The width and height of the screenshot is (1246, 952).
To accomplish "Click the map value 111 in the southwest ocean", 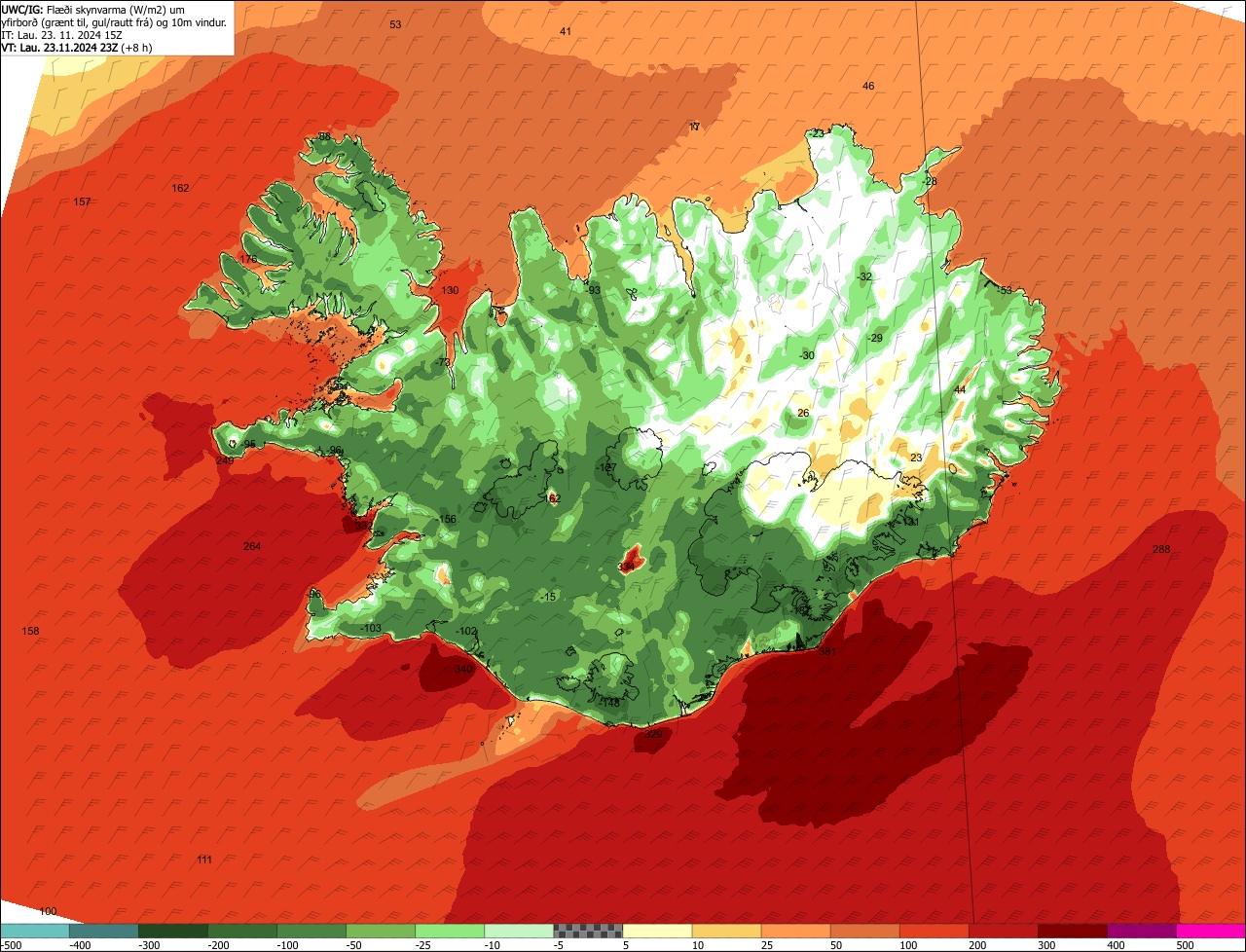I will [204, 860].
